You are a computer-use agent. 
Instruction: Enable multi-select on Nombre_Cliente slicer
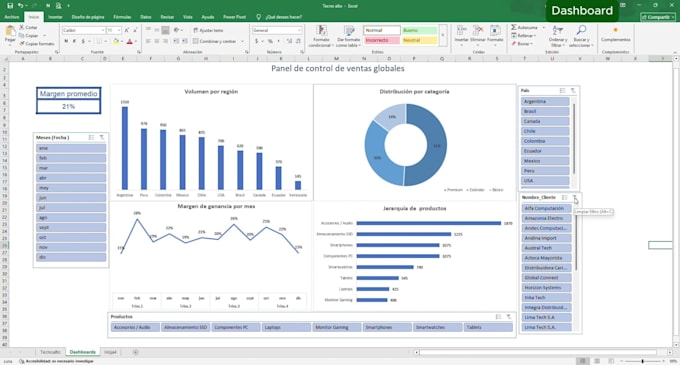pyautogui.click(x=564, y=198)
